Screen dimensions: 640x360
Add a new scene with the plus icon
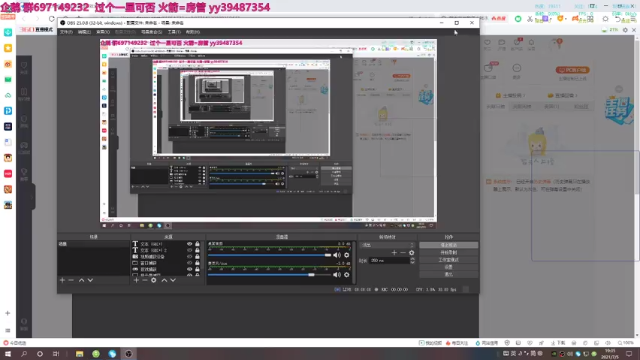coord(62,280)
